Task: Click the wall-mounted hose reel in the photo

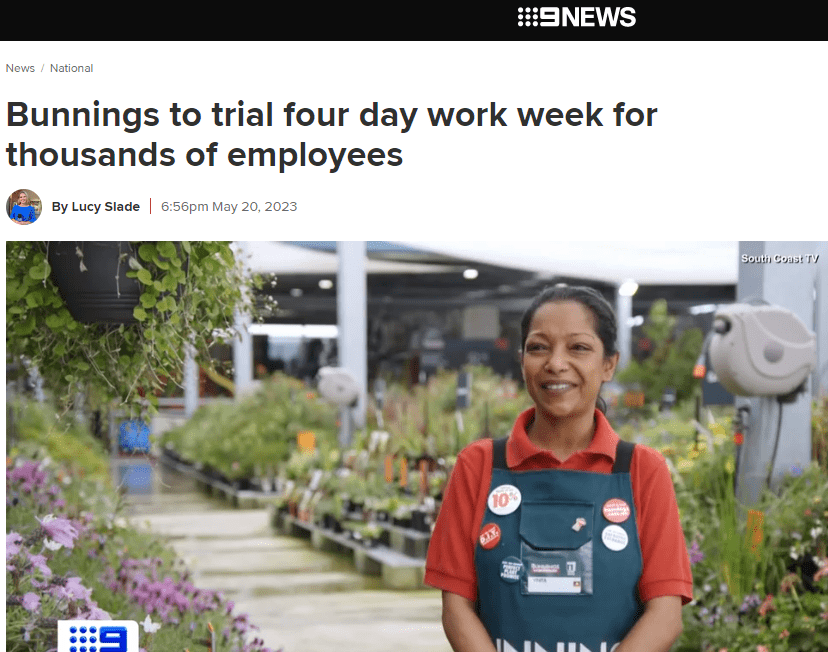Action: (x=761, y=351)
